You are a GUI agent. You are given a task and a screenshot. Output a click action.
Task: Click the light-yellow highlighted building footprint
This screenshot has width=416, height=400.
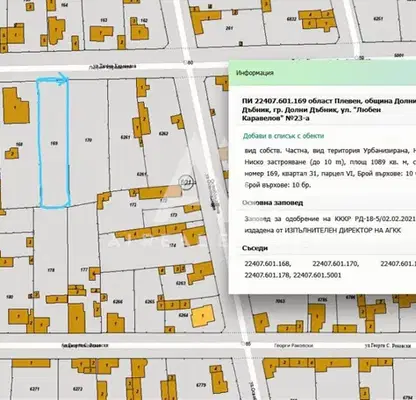(x=202, y=316)
